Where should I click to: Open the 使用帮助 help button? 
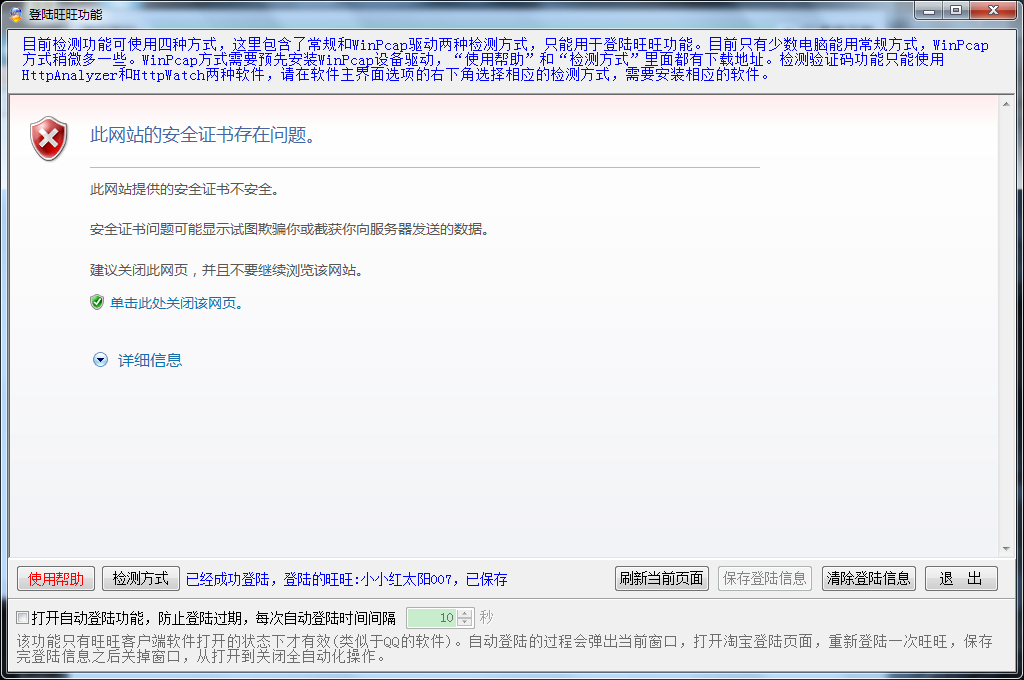pyautogui.click(x=56, y=578)
